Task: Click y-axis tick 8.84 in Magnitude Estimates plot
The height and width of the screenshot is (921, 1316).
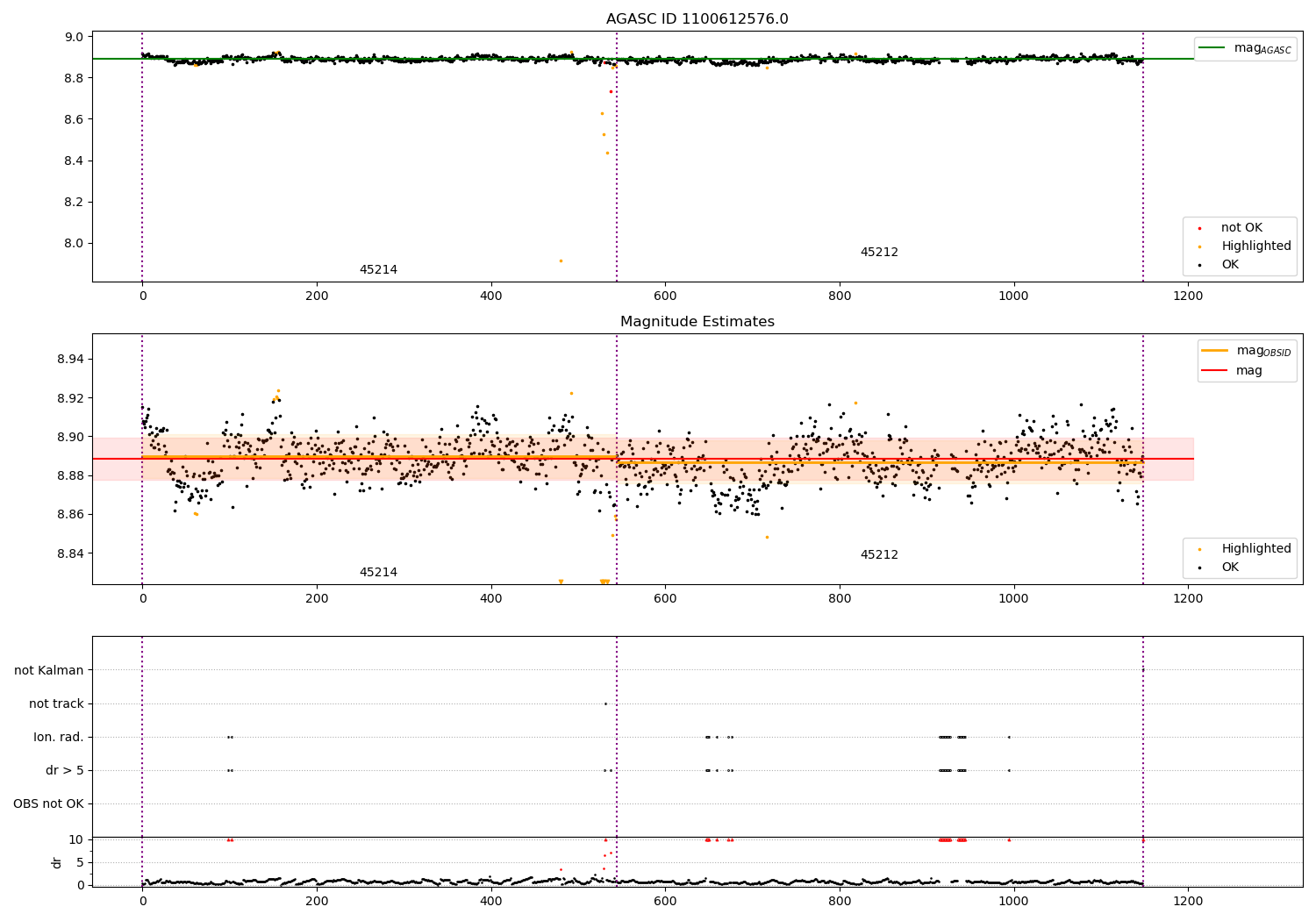Action: click(x=70, y=553)
